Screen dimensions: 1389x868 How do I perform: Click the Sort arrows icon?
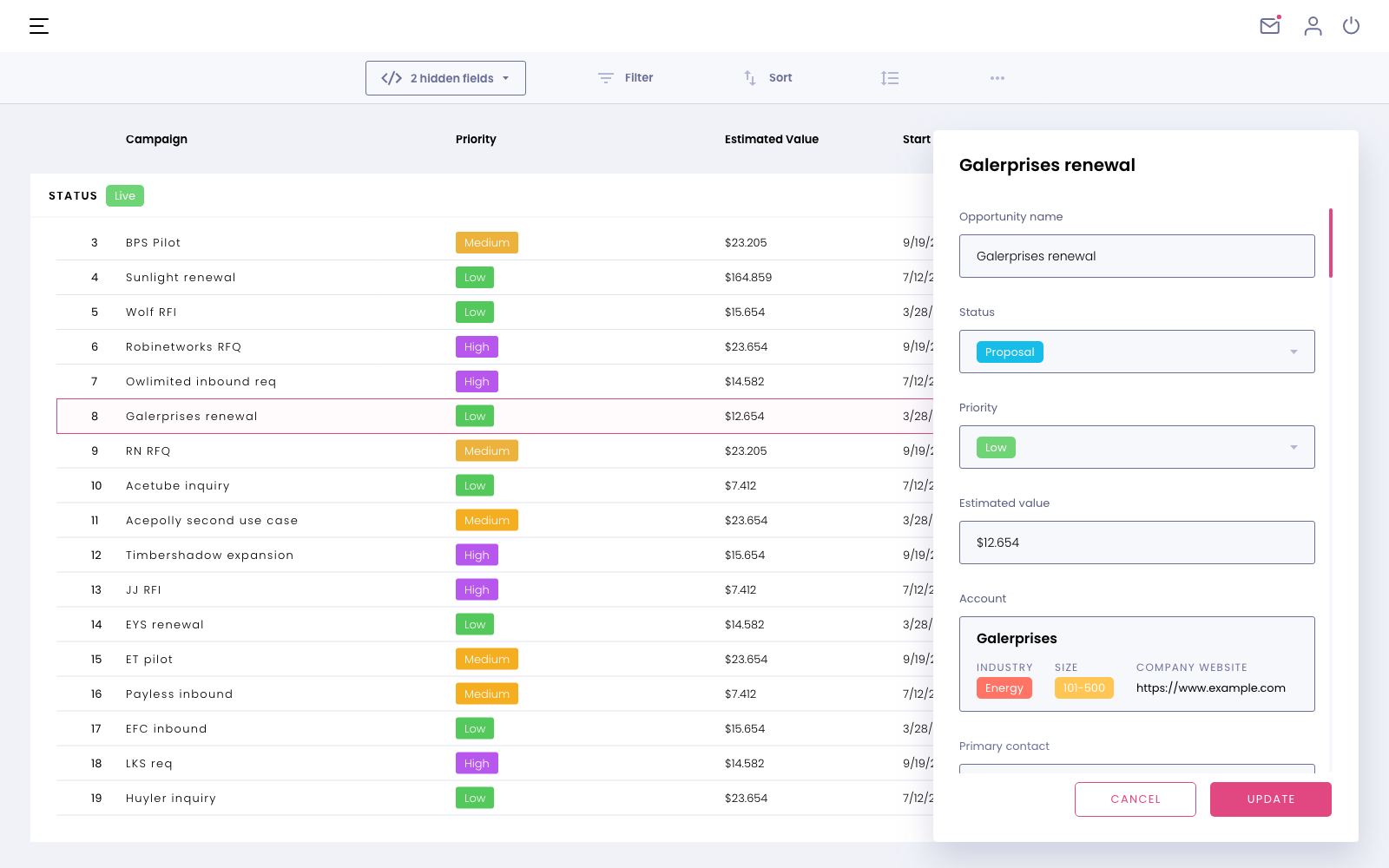pos(750,78)
